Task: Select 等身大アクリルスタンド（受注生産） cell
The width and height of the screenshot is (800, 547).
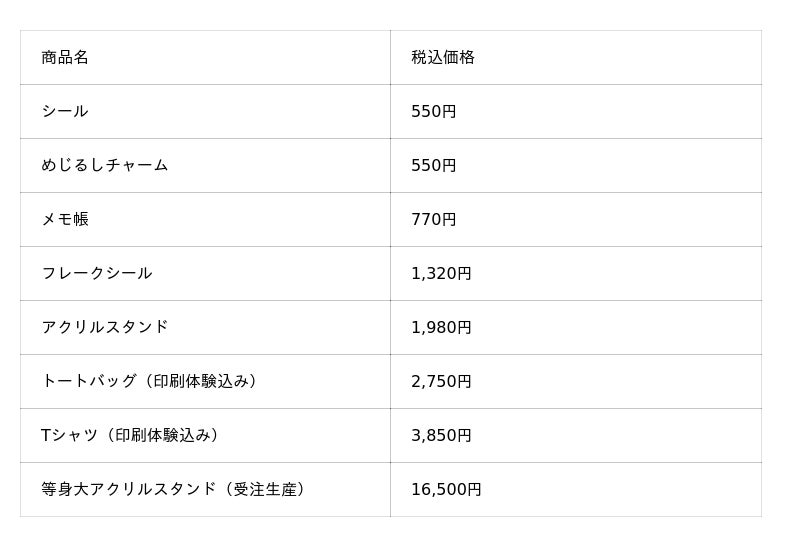Action: coord(205,489)
